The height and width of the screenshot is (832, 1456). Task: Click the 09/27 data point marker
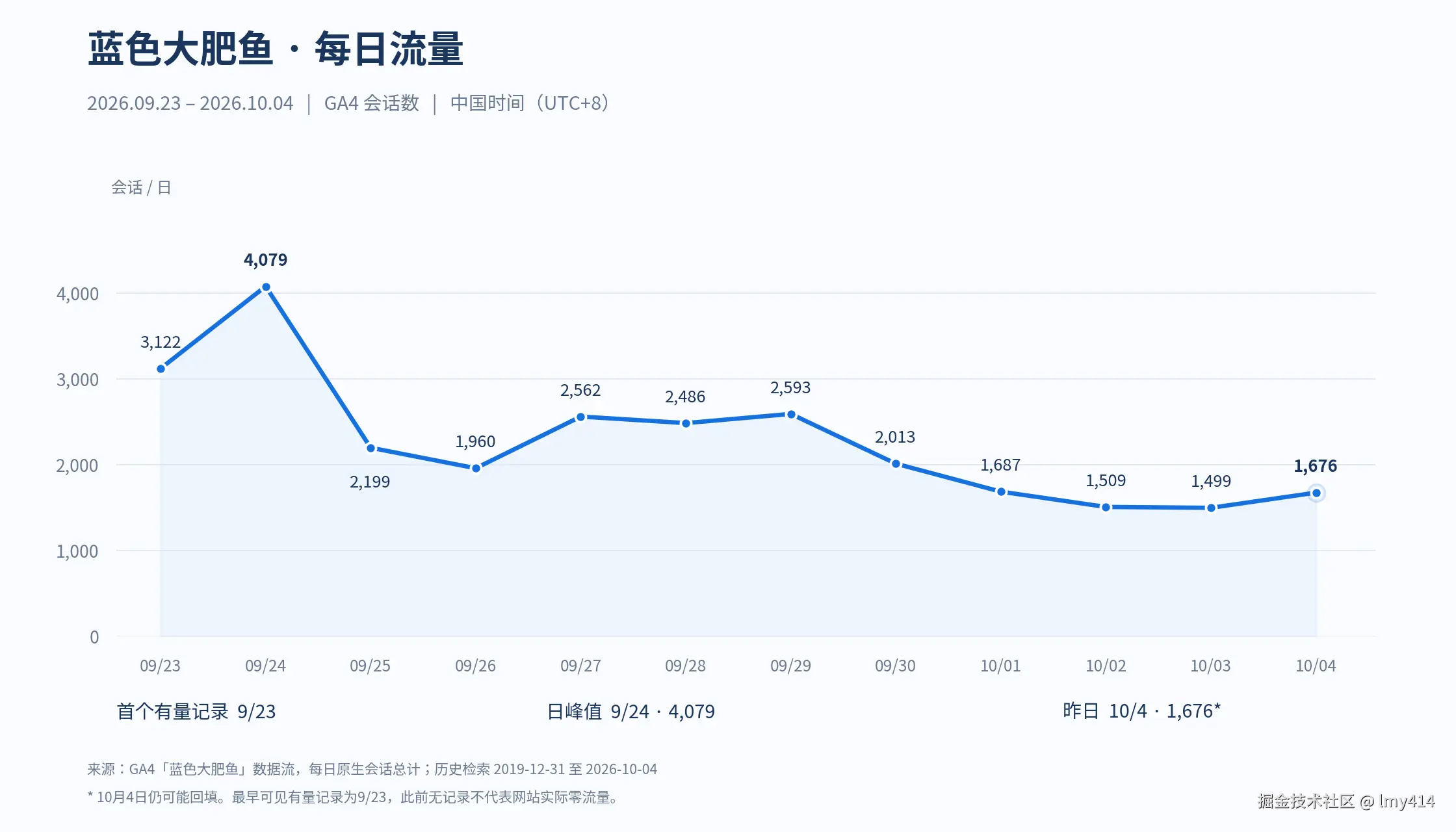click(581, 417)
